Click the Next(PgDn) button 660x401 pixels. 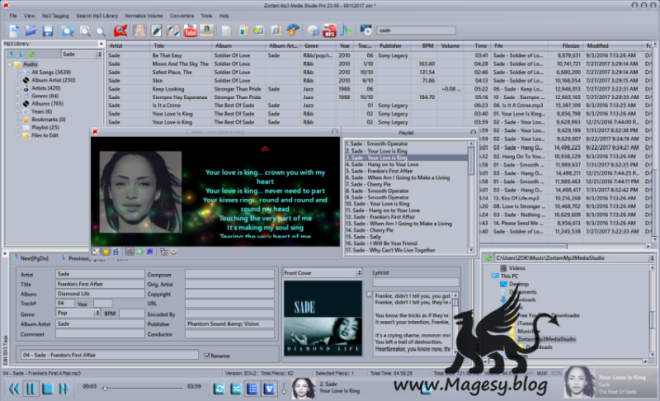pos(31,258)
